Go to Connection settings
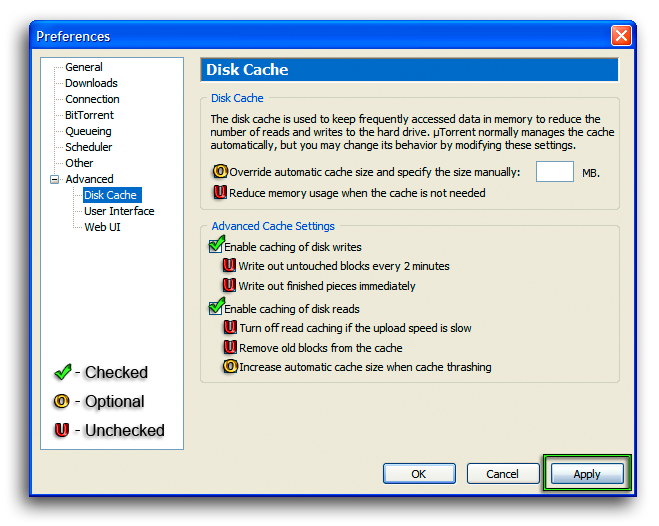 pyautogui.click(x=92, y=99)
